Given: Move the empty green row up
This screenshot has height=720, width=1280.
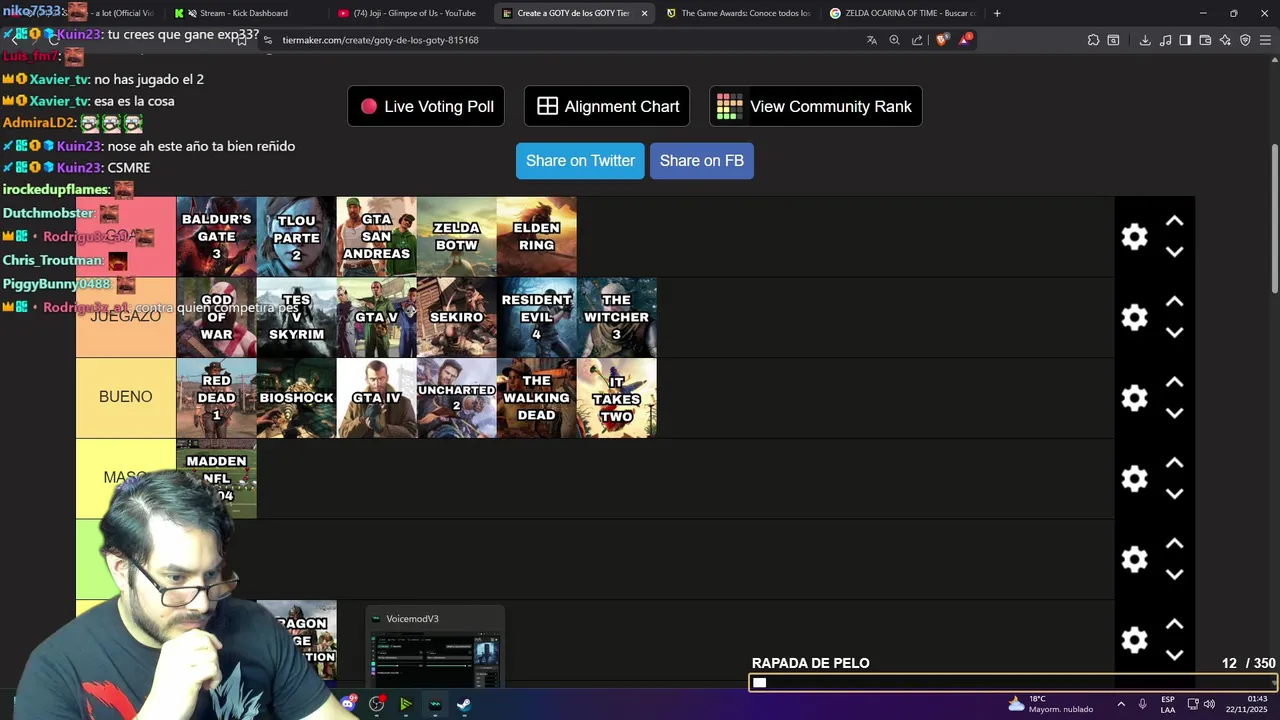Looking at the screenshot, I should click(1175, 544).
